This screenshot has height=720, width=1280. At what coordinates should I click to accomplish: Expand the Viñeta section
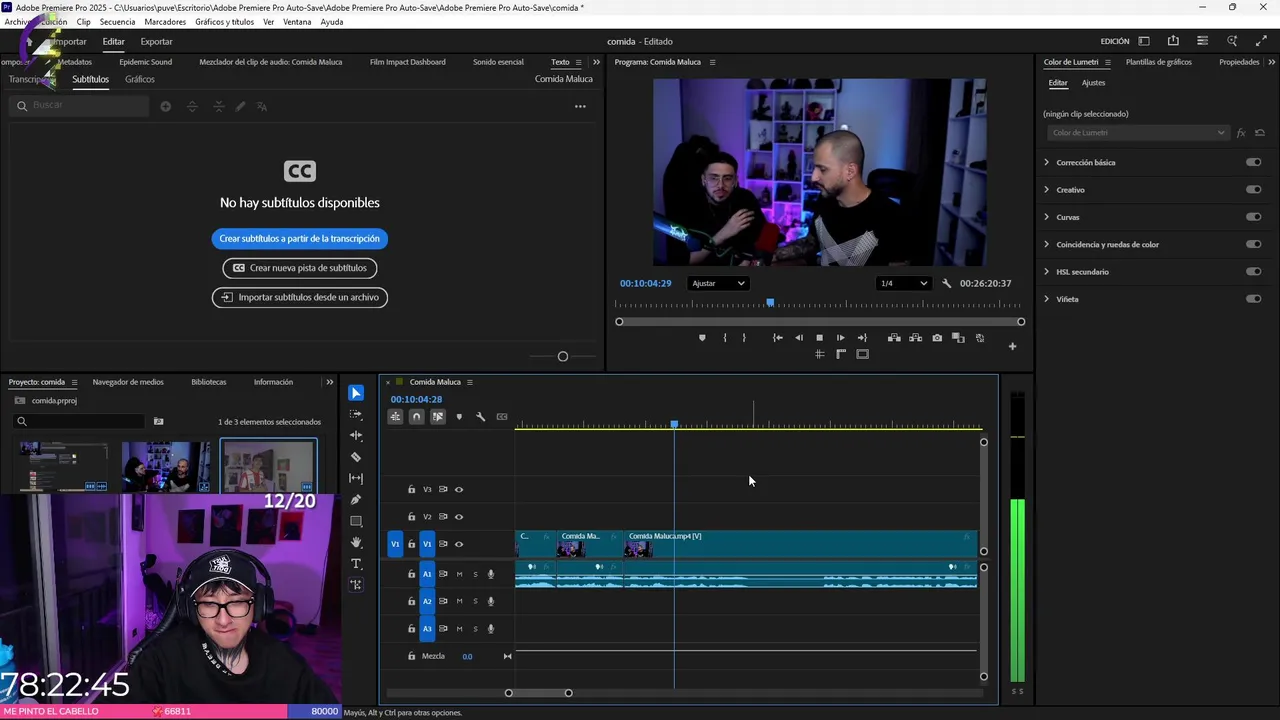pyautogui.click(x=1047, y=299)
